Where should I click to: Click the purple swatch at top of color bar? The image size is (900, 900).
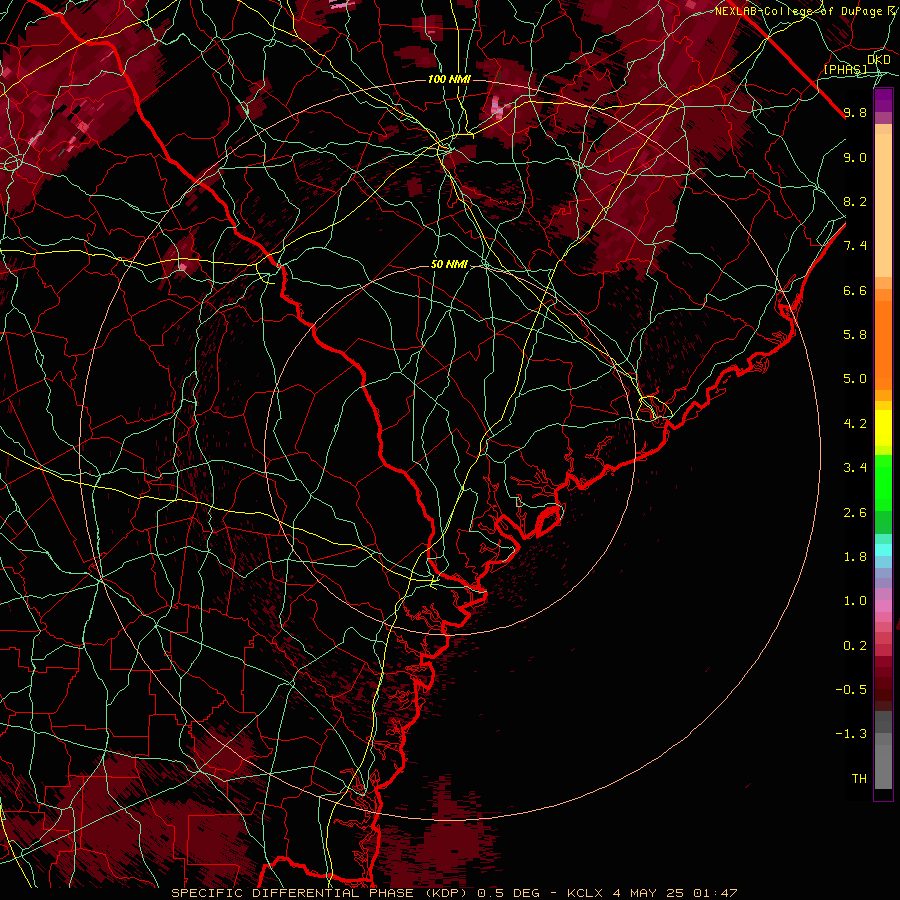pos(883,100)
